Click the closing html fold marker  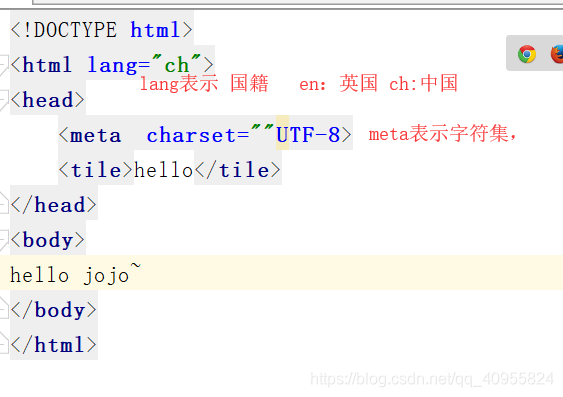(4, 343)
